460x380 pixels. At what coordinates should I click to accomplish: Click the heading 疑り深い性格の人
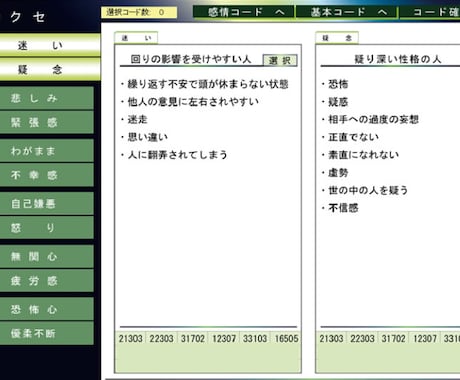point(398,59)
